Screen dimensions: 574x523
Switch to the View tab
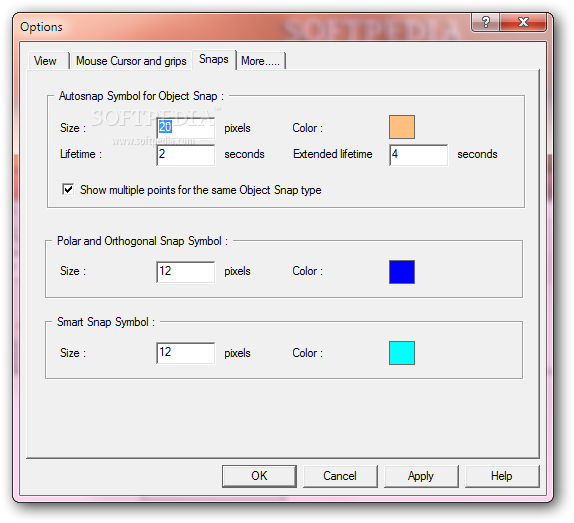point(49,61)
